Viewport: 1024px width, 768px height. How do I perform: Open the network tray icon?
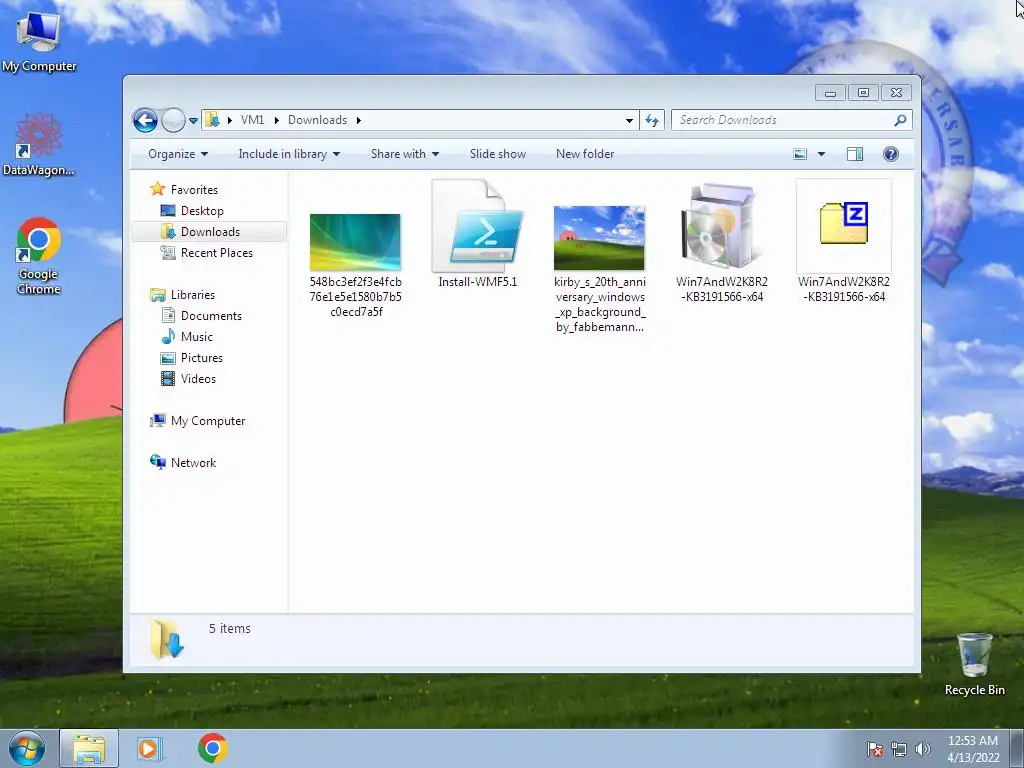pos(899,749)
